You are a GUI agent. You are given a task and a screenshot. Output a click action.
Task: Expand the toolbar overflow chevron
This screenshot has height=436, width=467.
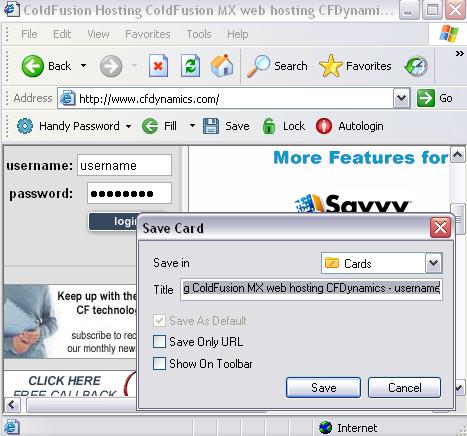point(460,53)
